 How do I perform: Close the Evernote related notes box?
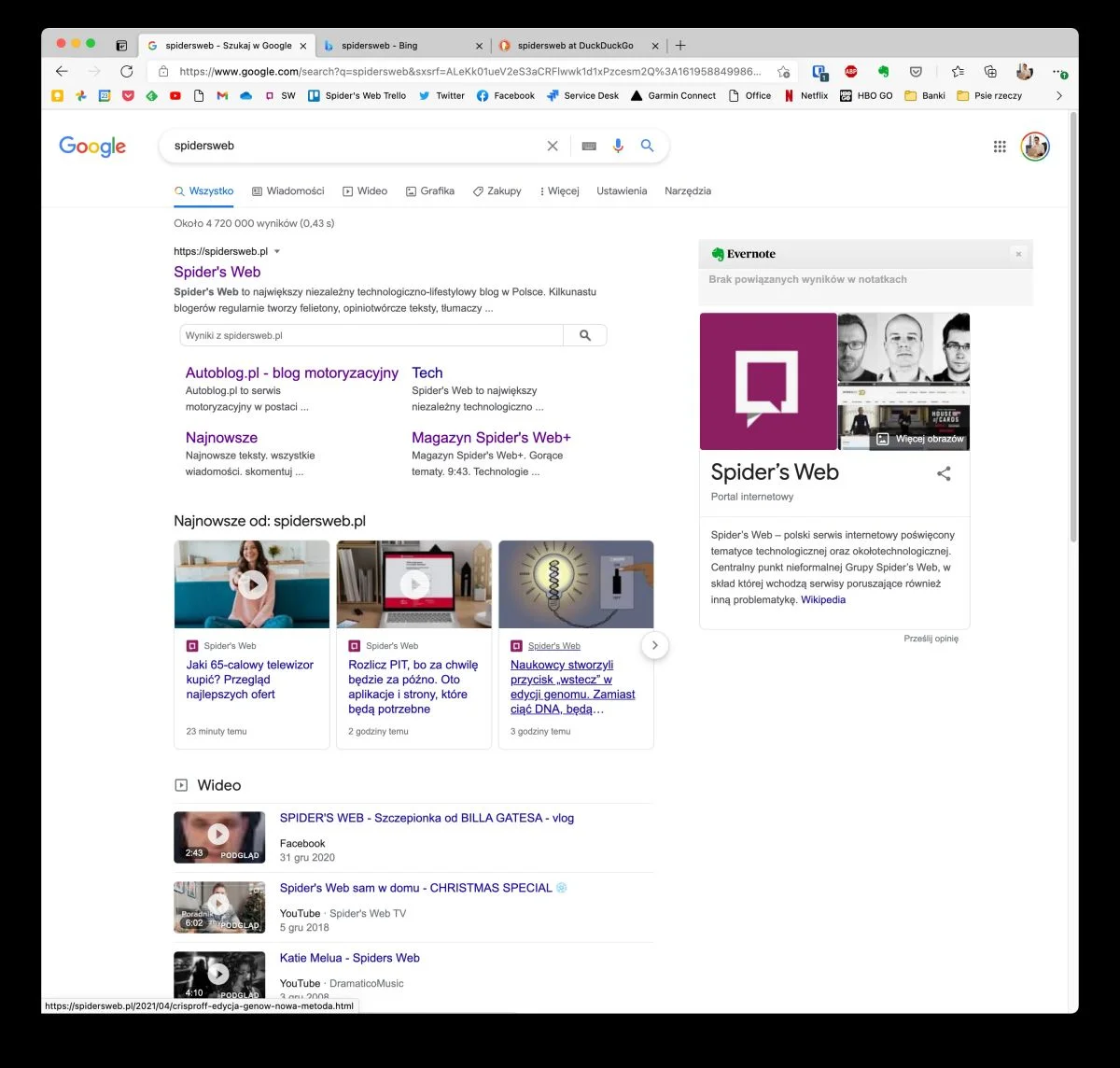[x=1018, y=254]
